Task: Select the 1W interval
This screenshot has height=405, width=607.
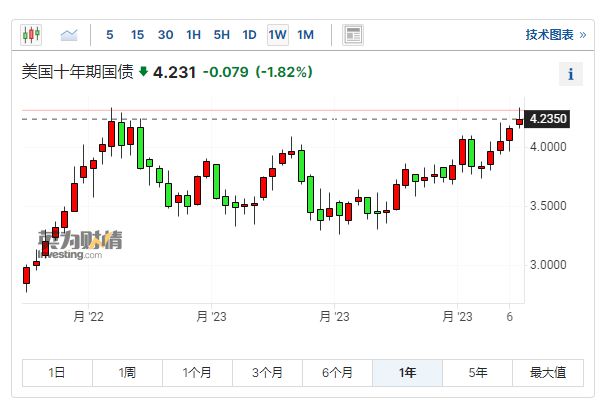Action: [278, 35]
